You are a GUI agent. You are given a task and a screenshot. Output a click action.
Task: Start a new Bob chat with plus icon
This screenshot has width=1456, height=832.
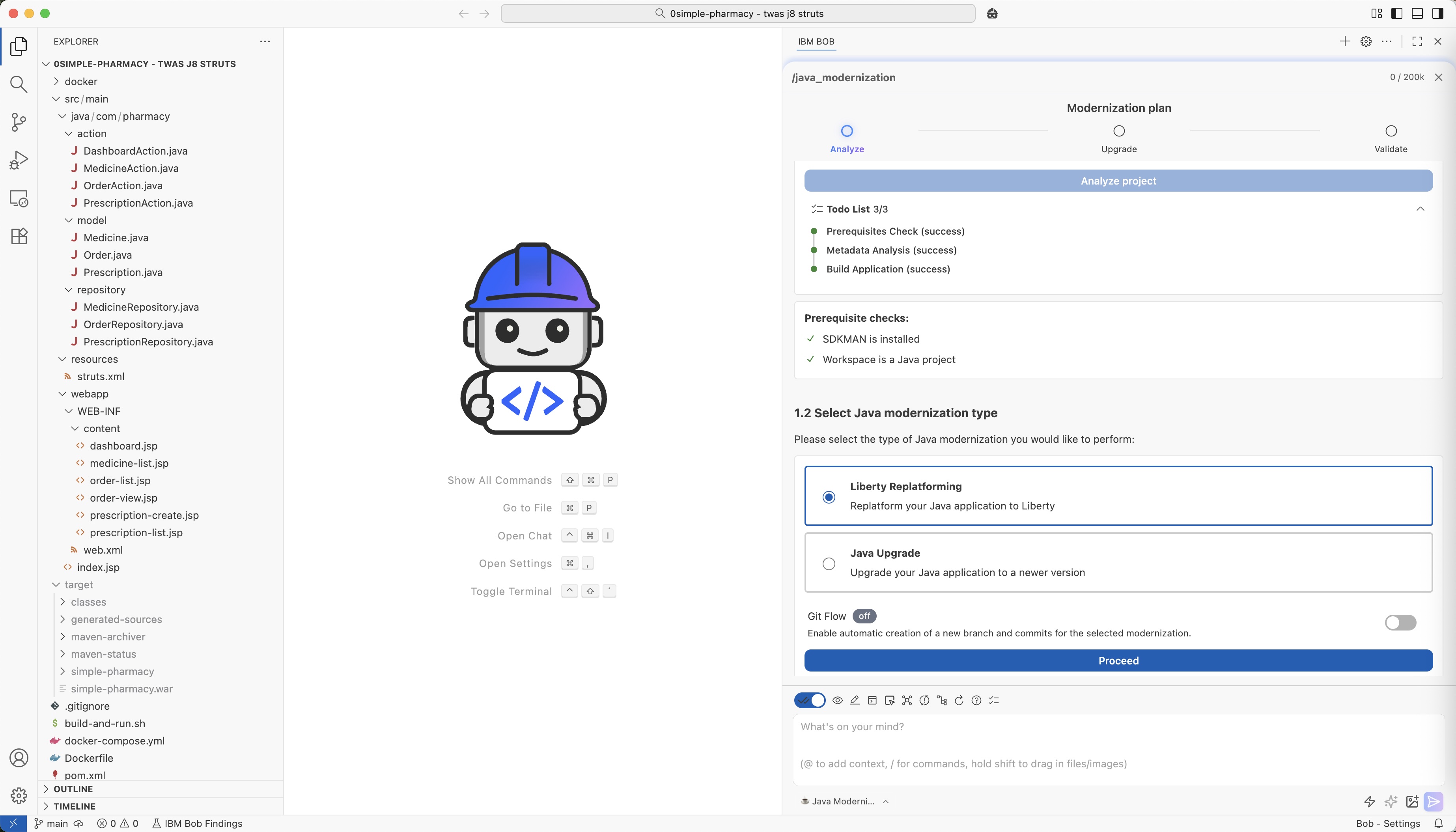tap(1344, 42)
